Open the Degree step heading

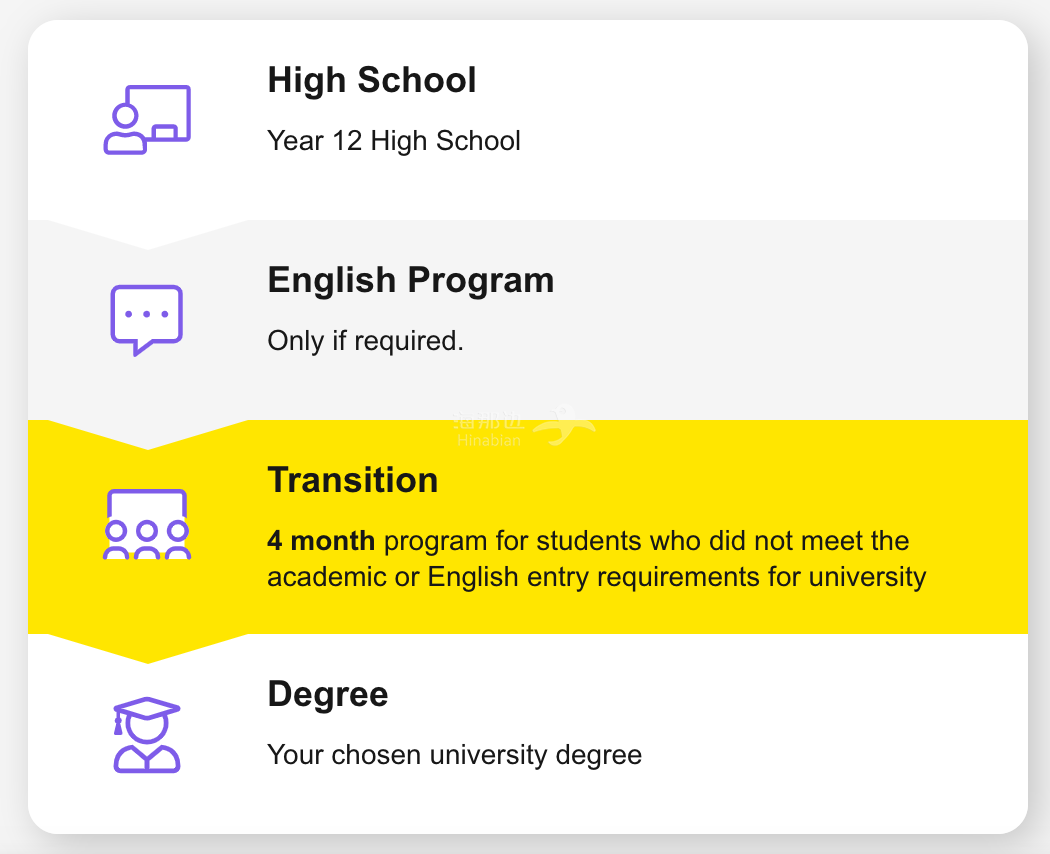pos(327,694)
